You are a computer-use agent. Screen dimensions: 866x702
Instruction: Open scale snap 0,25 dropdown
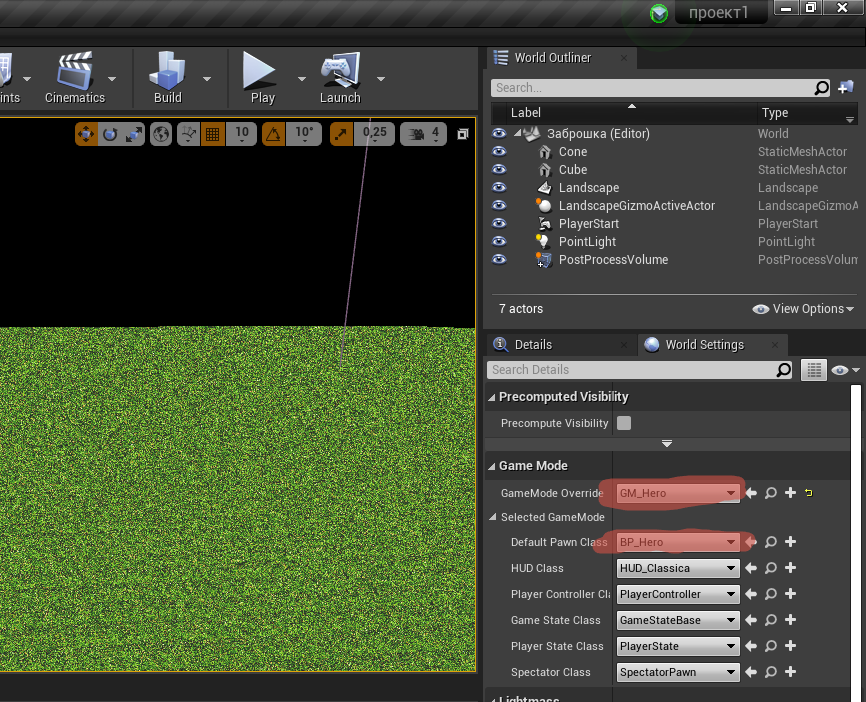(374, 134)
